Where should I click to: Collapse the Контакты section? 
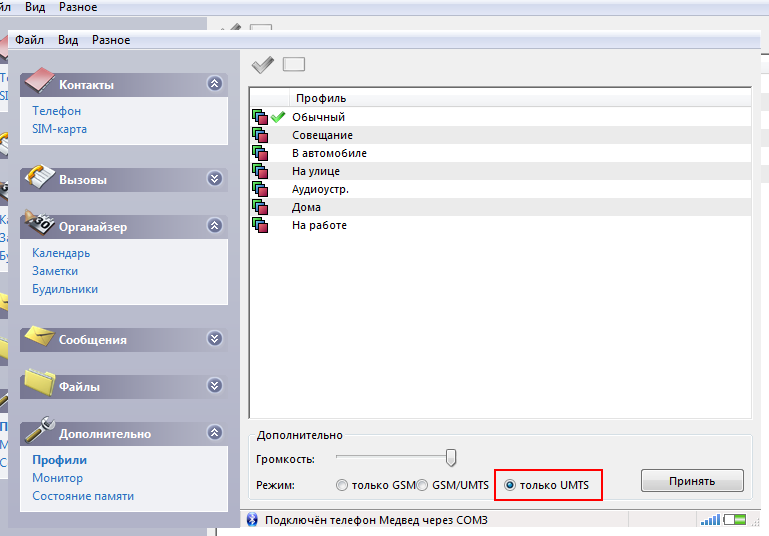[x=214, y=84]
